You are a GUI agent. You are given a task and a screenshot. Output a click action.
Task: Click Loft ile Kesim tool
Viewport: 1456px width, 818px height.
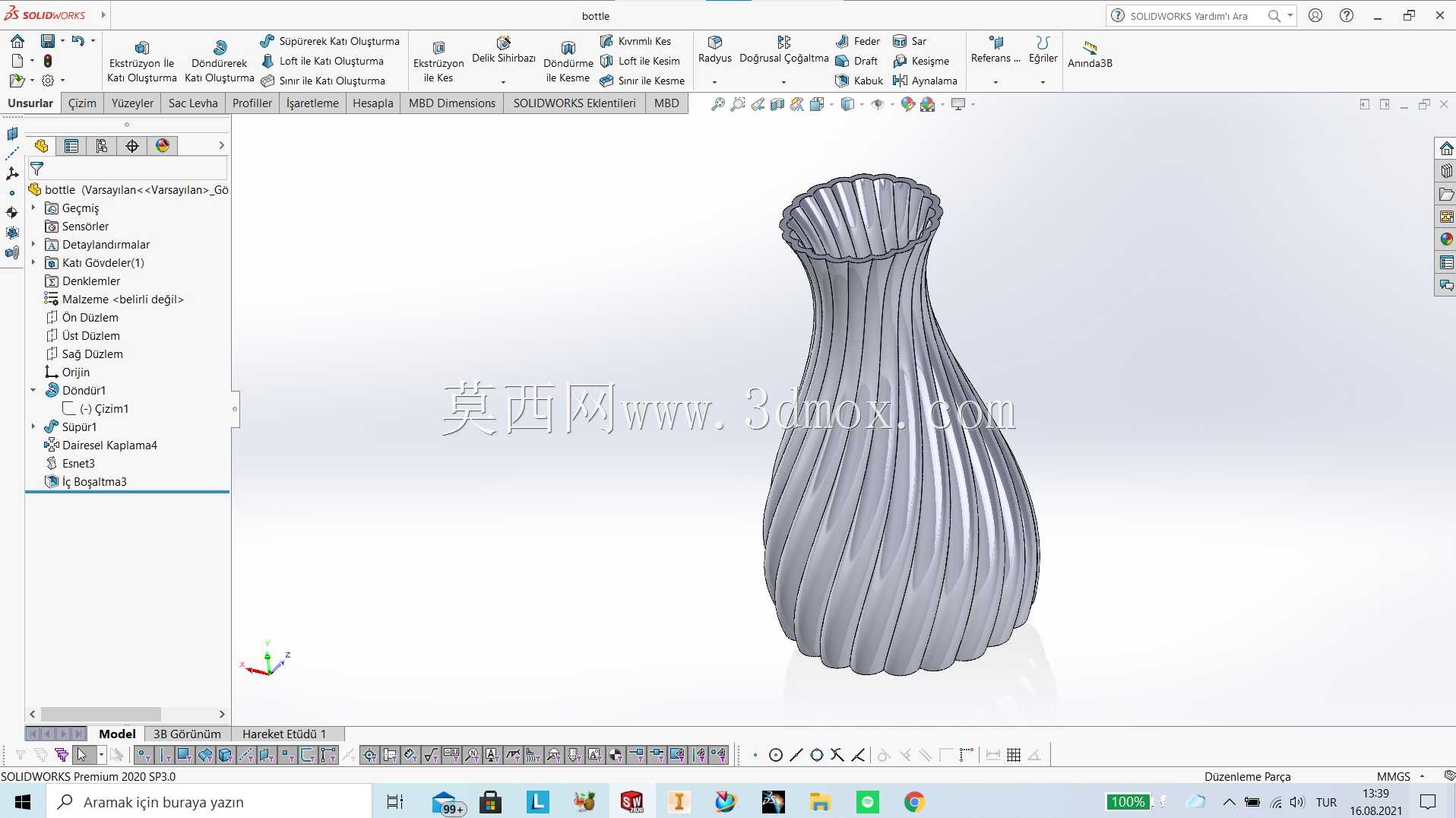click(640, 61)
